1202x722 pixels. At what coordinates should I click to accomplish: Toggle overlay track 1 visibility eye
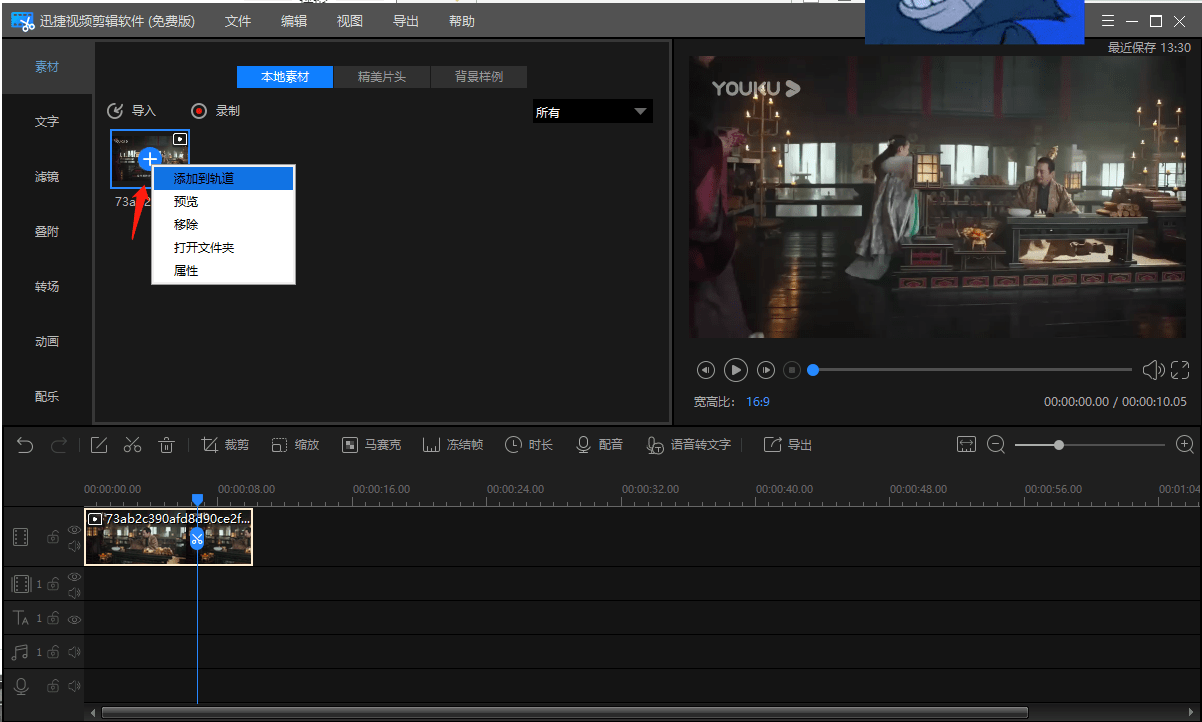(x=74, y=577)
